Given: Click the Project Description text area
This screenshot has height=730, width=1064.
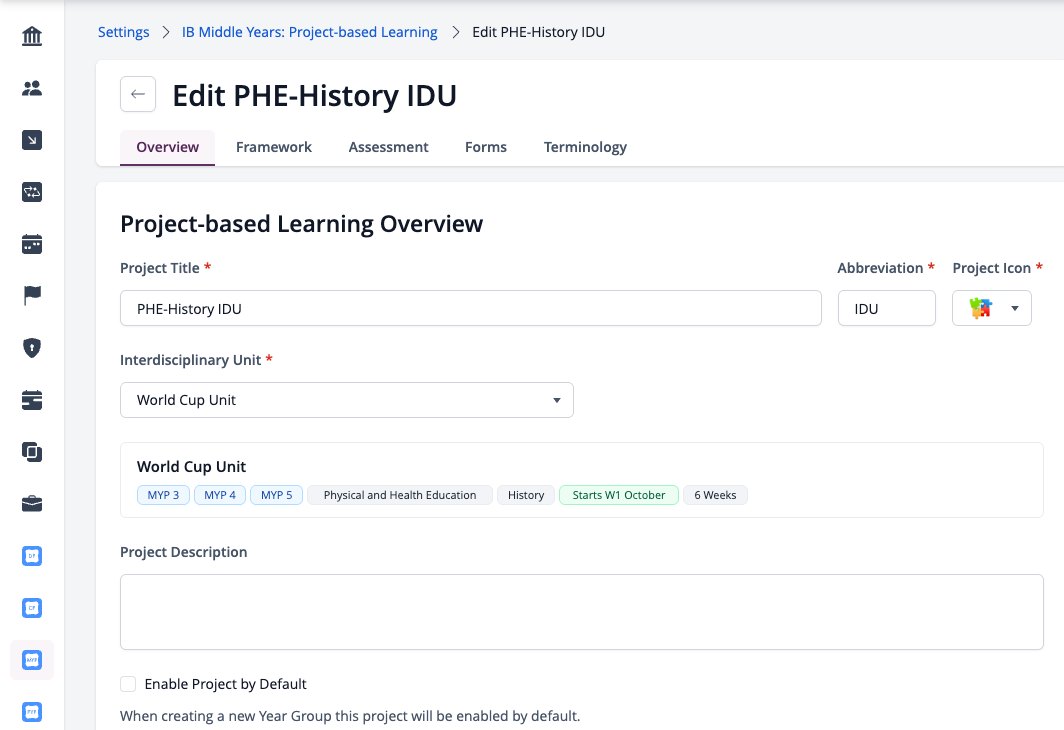Looking at the screenshot, I should [x=582, y=612].
